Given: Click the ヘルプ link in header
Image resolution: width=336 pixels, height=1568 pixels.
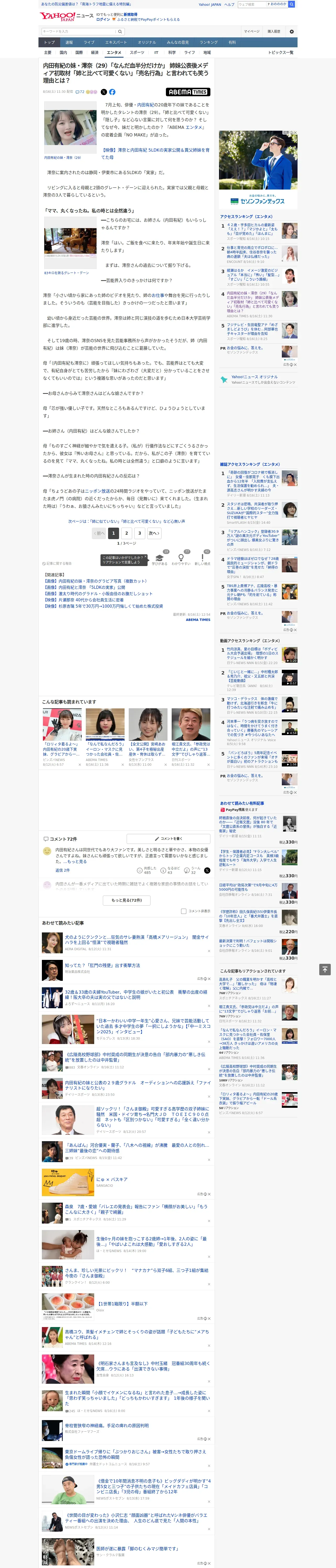Looking at the screenshot, I should 229,4.
